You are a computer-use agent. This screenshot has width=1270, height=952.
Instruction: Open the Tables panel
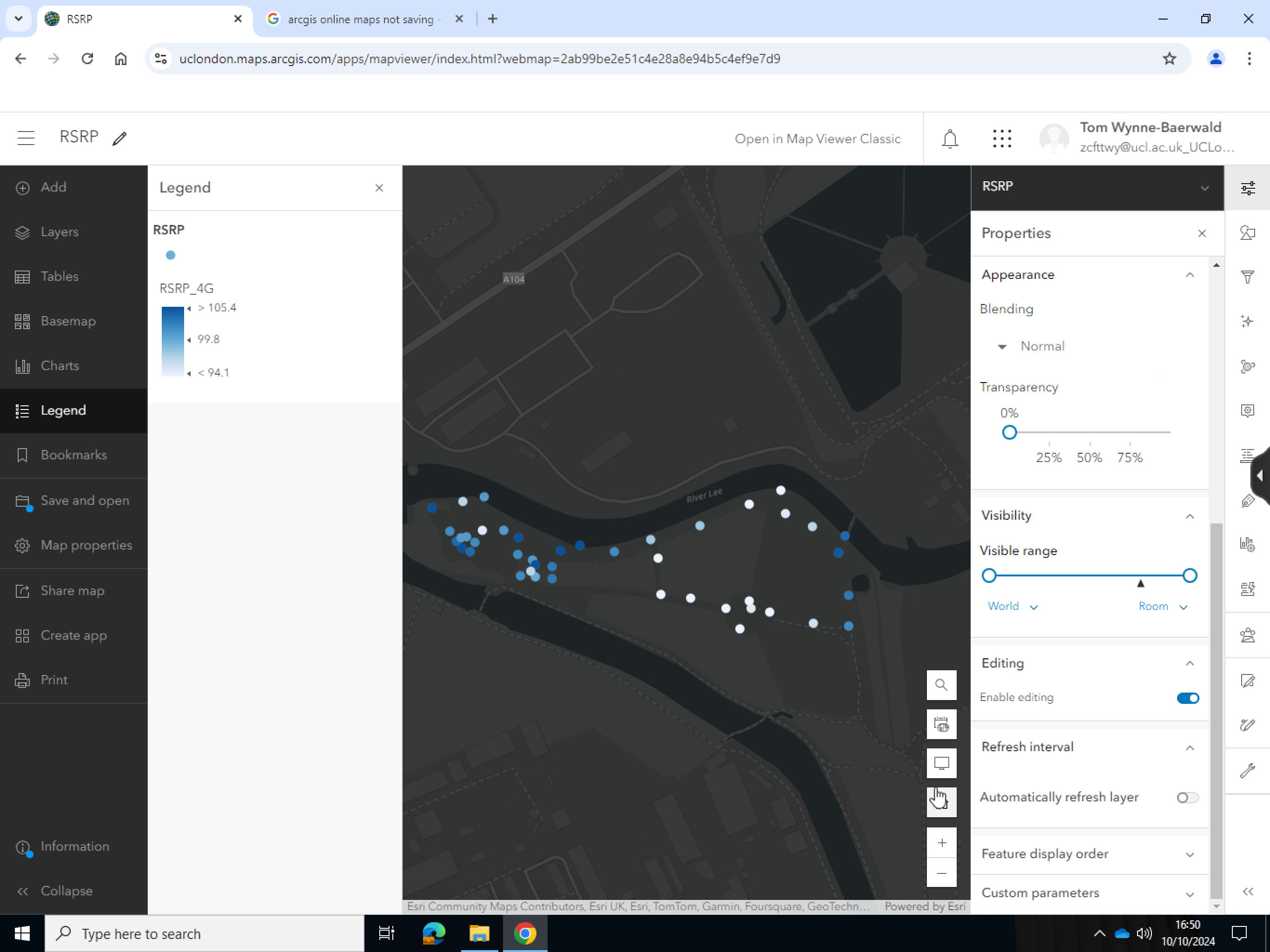tap(73, 276)
